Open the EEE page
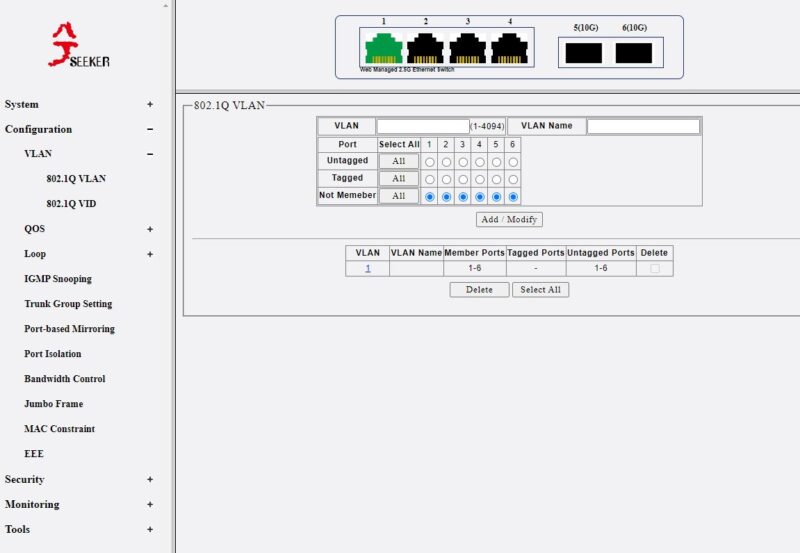Screen dimensions: 800x553 pyautogui.click(x=34, y=454)
